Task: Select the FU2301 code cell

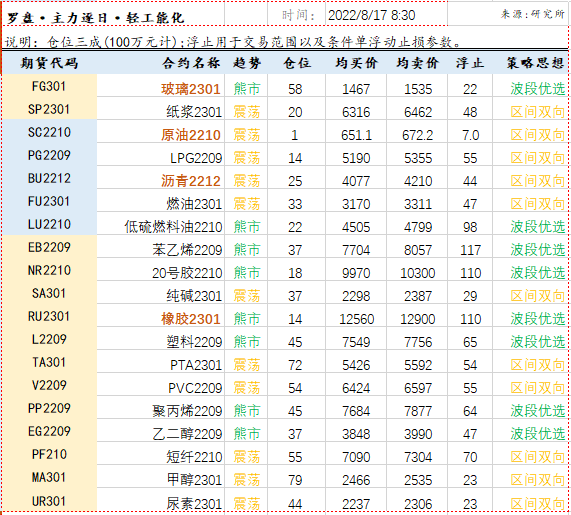Action: click(49, 201)
